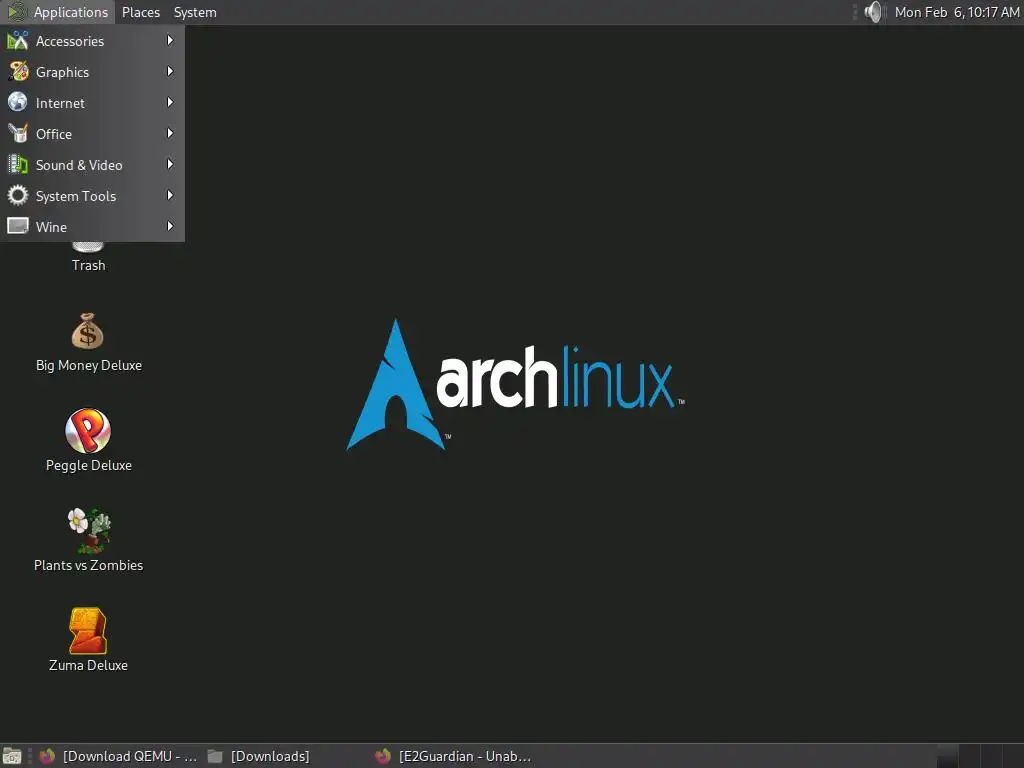Open the System menu
This screenshot has height=768, width=1024.
click(195, 12)
